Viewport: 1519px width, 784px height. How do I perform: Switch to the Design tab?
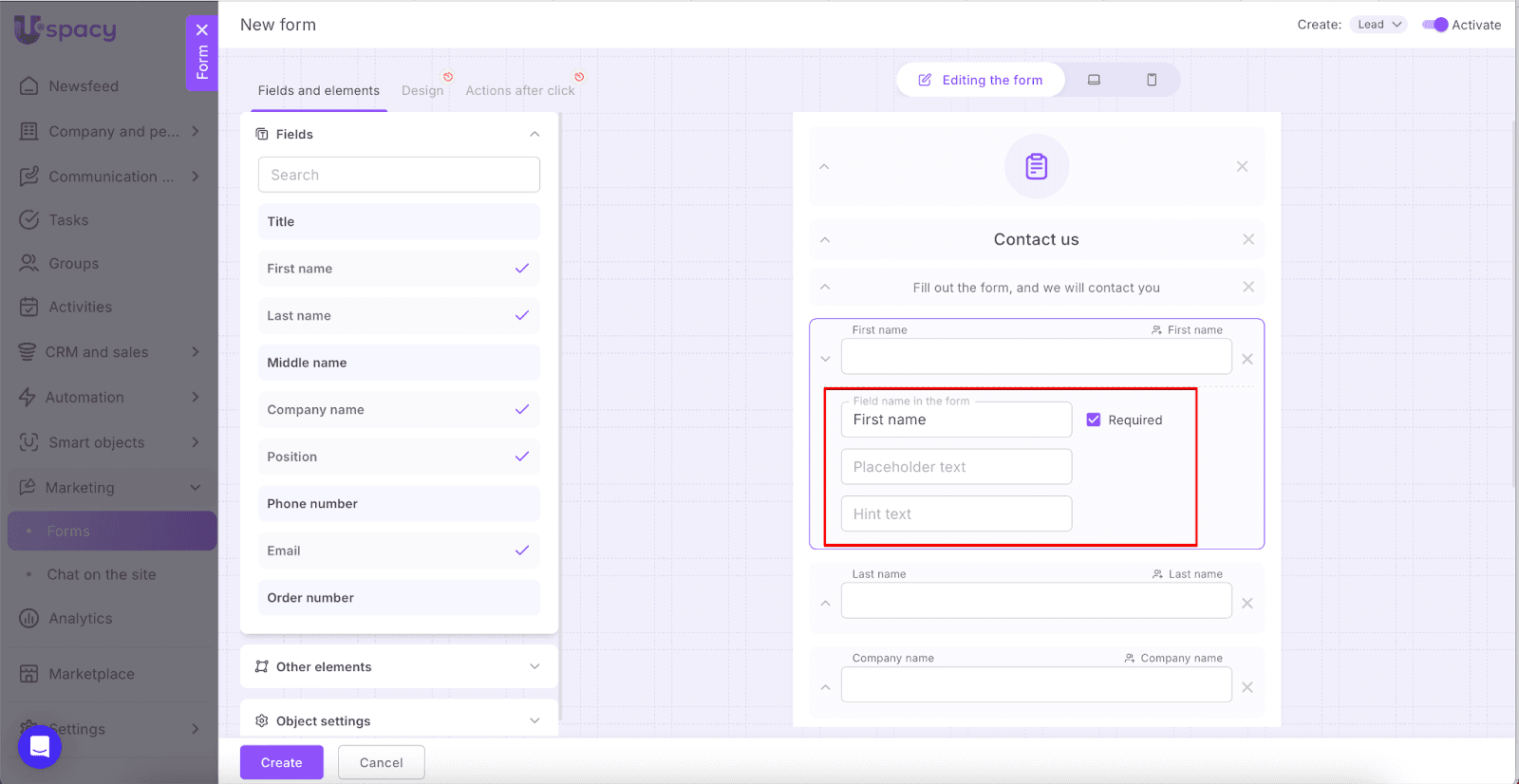tap(422, 90)
